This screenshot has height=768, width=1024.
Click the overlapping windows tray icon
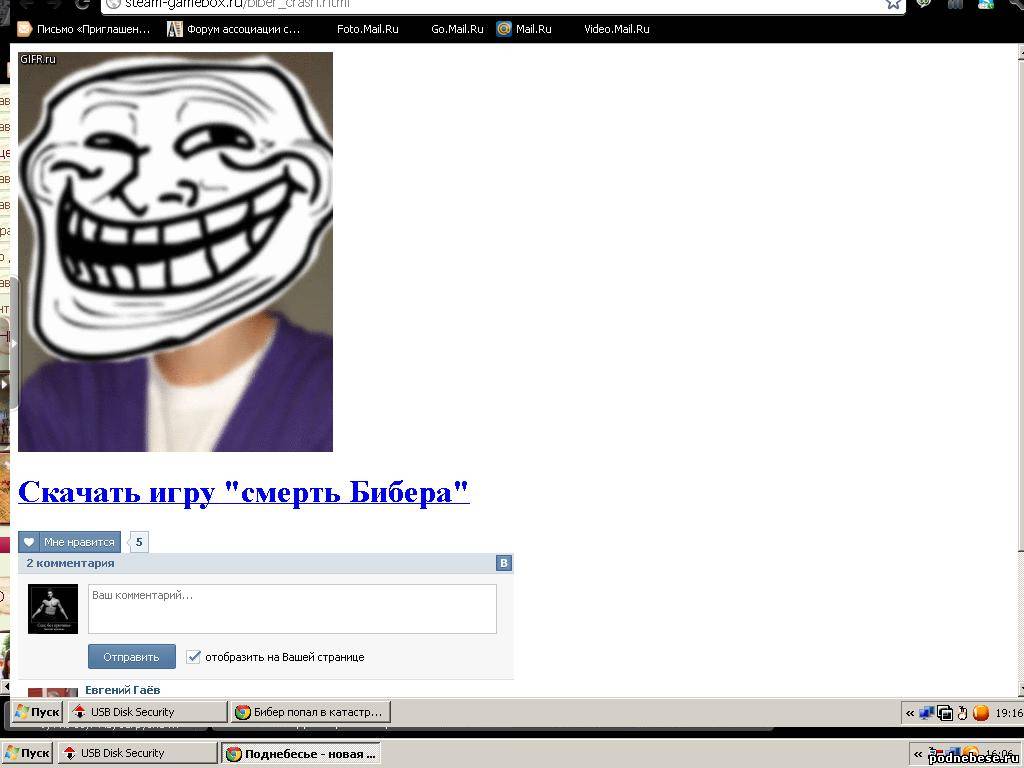coord(944,713)
